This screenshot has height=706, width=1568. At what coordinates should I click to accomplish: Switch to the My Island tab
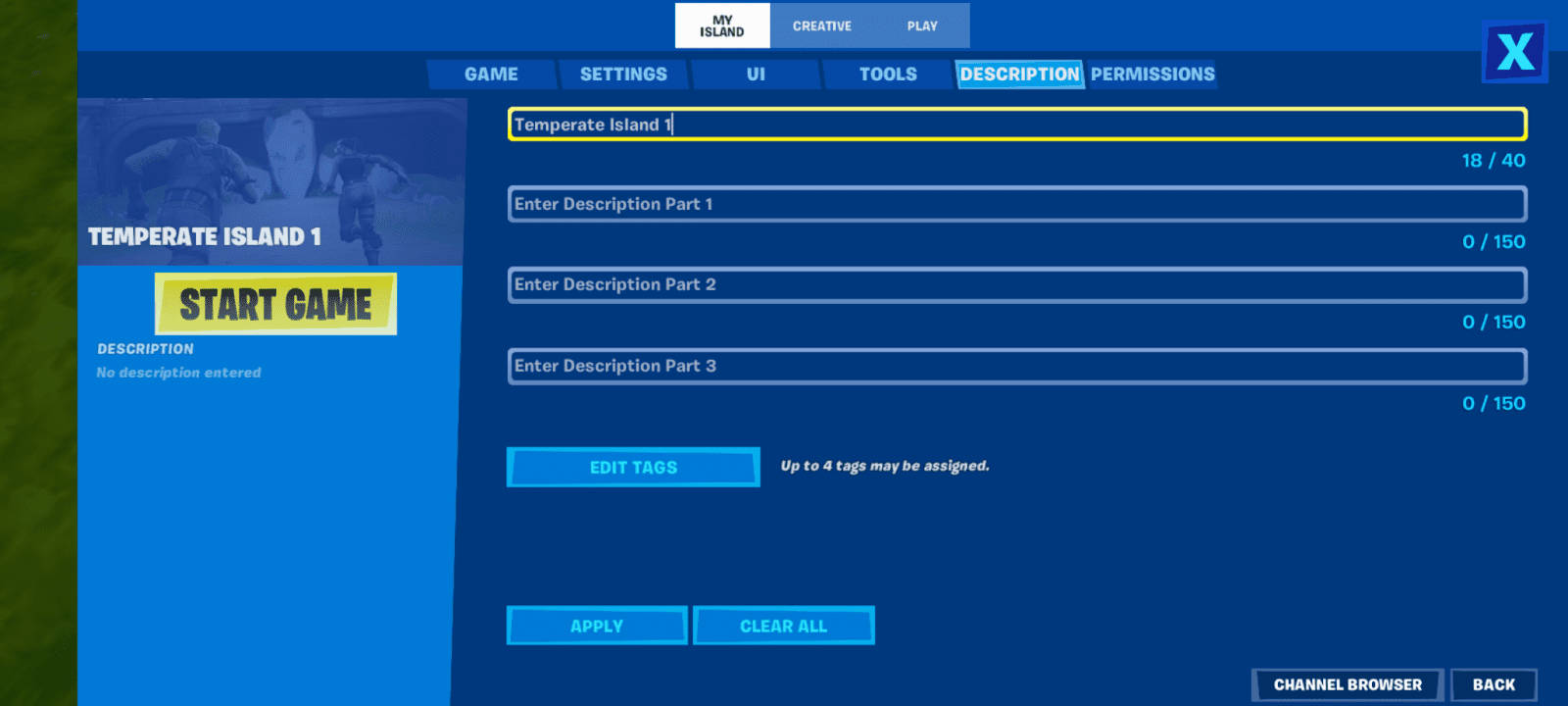[722, 25]
